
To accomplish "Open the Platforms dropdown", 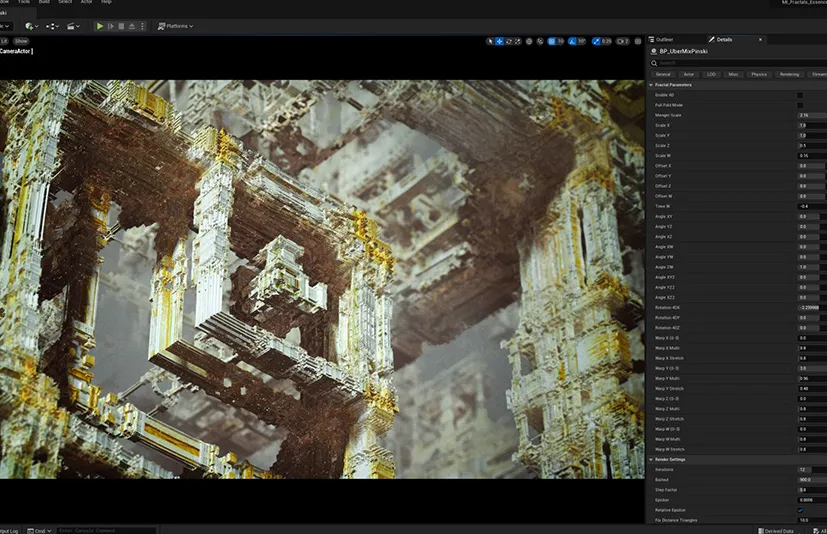I will pos(176,26).
